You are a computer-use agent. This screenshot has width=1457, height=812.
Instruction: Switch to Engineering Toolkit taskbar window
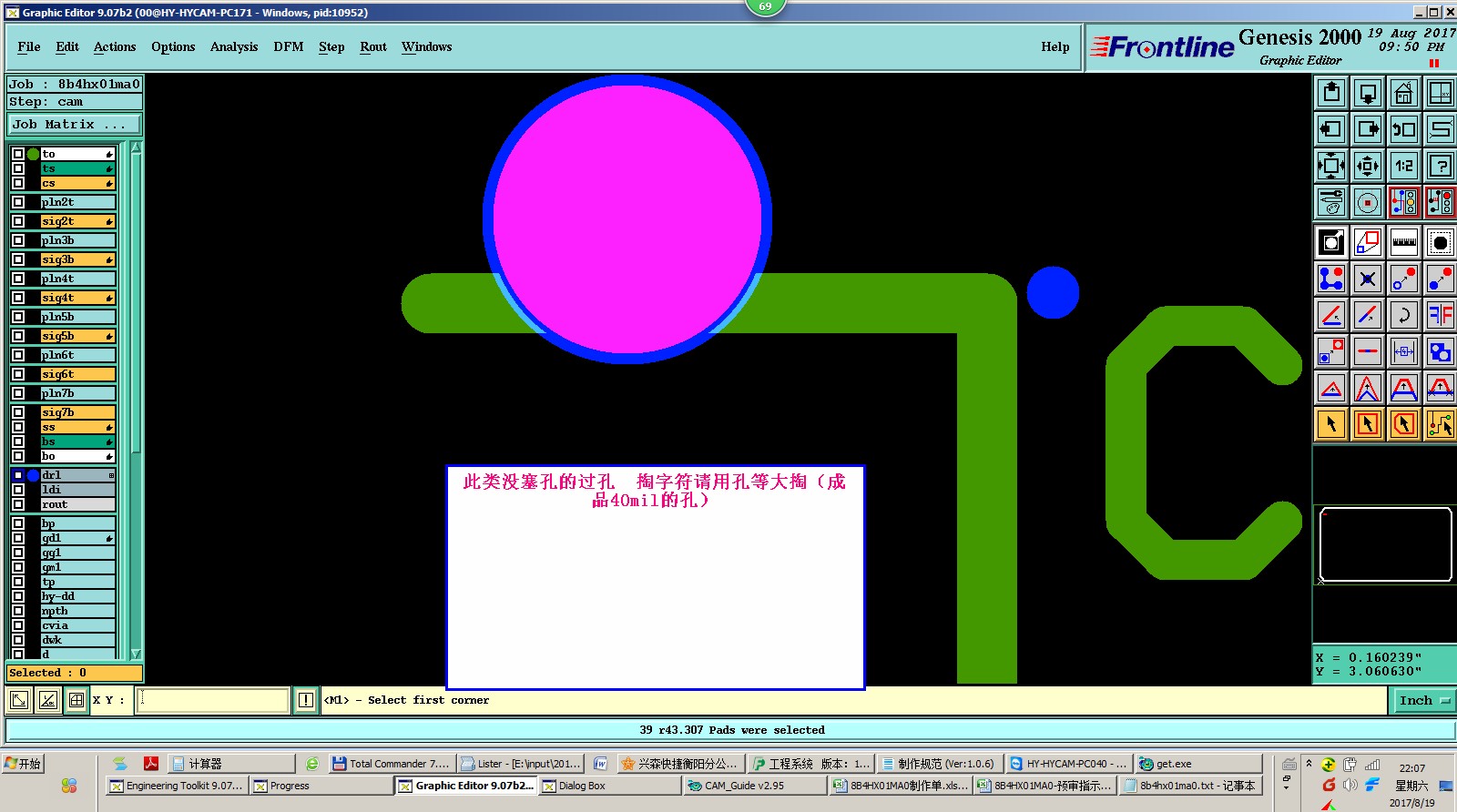[x=176, y=786]
